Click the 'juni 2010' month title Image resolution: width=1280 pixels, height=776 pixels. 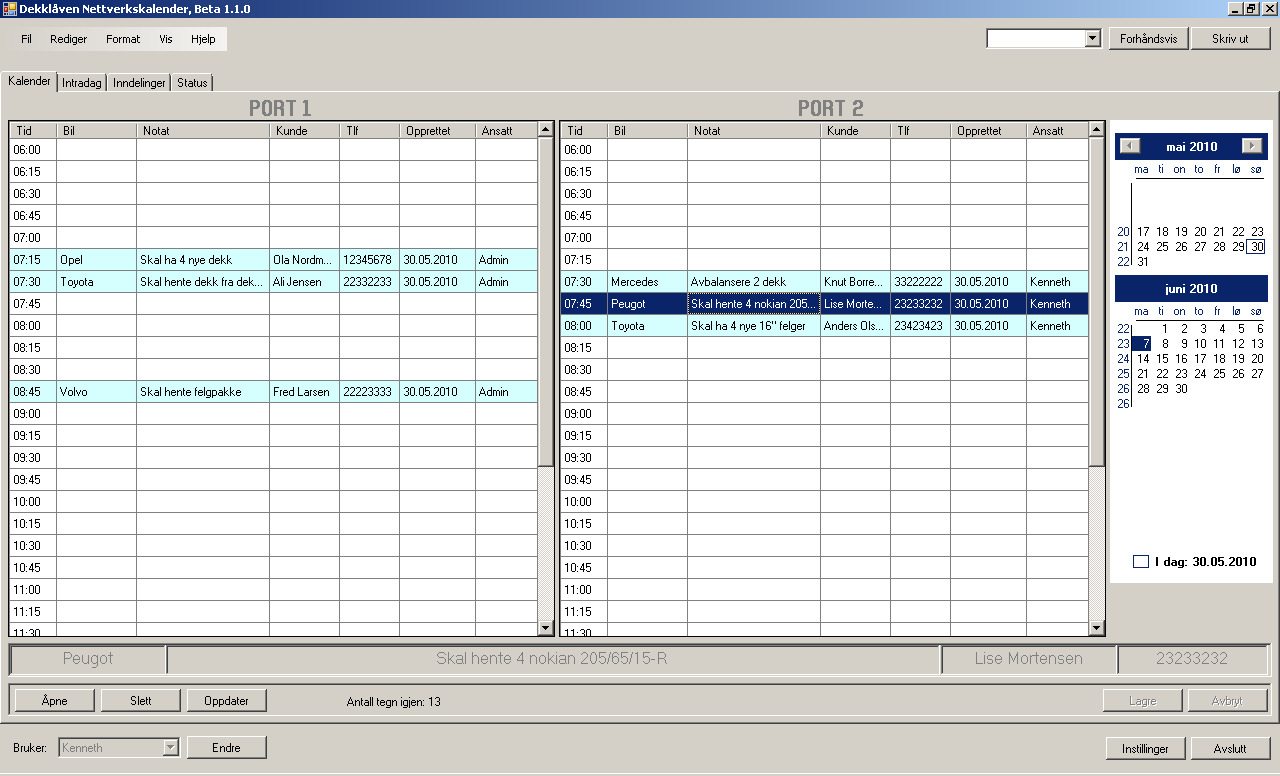(x=1191, y=288)
